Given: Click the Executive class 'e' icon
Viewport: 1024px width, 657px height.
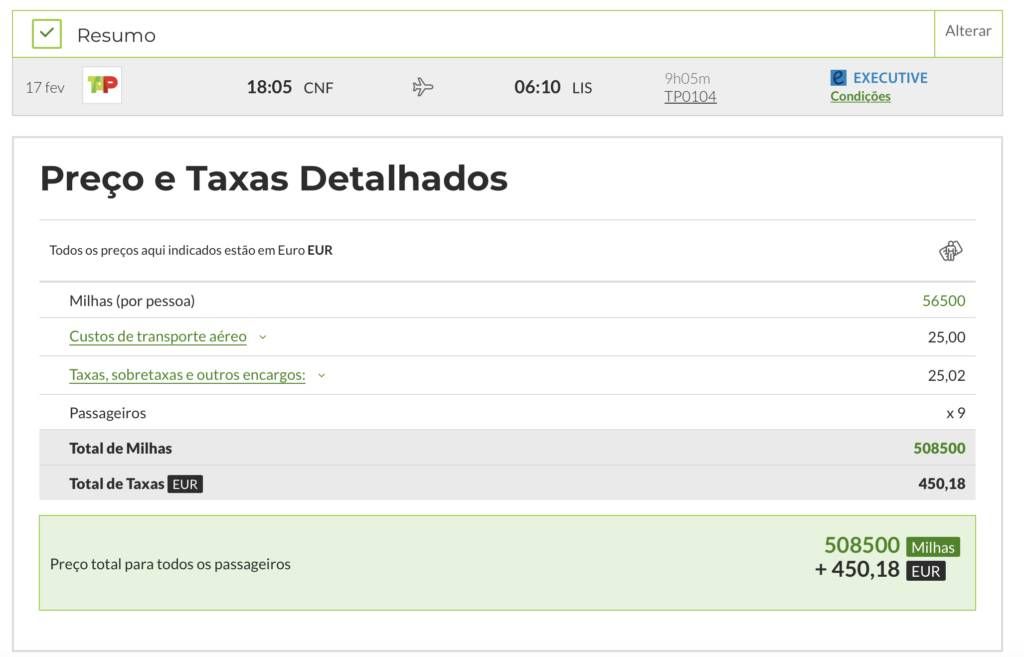Looking at the screenshot, I should (838, 78).
